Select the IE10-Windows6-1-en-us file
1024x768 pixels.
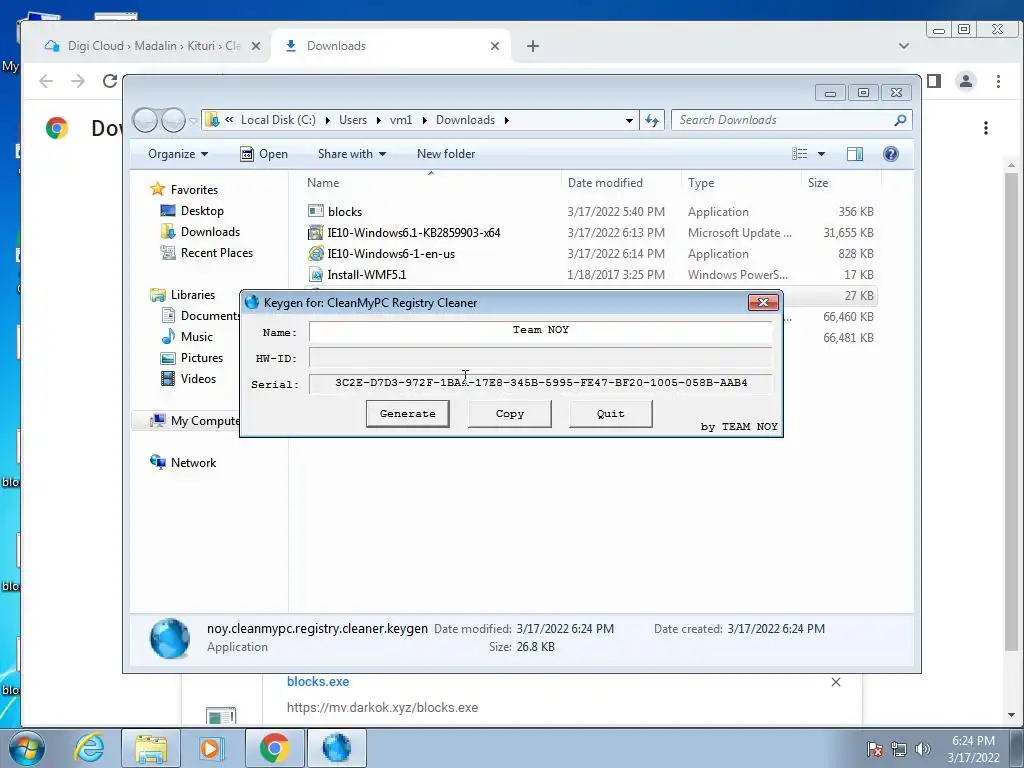[x=391, y=253]
